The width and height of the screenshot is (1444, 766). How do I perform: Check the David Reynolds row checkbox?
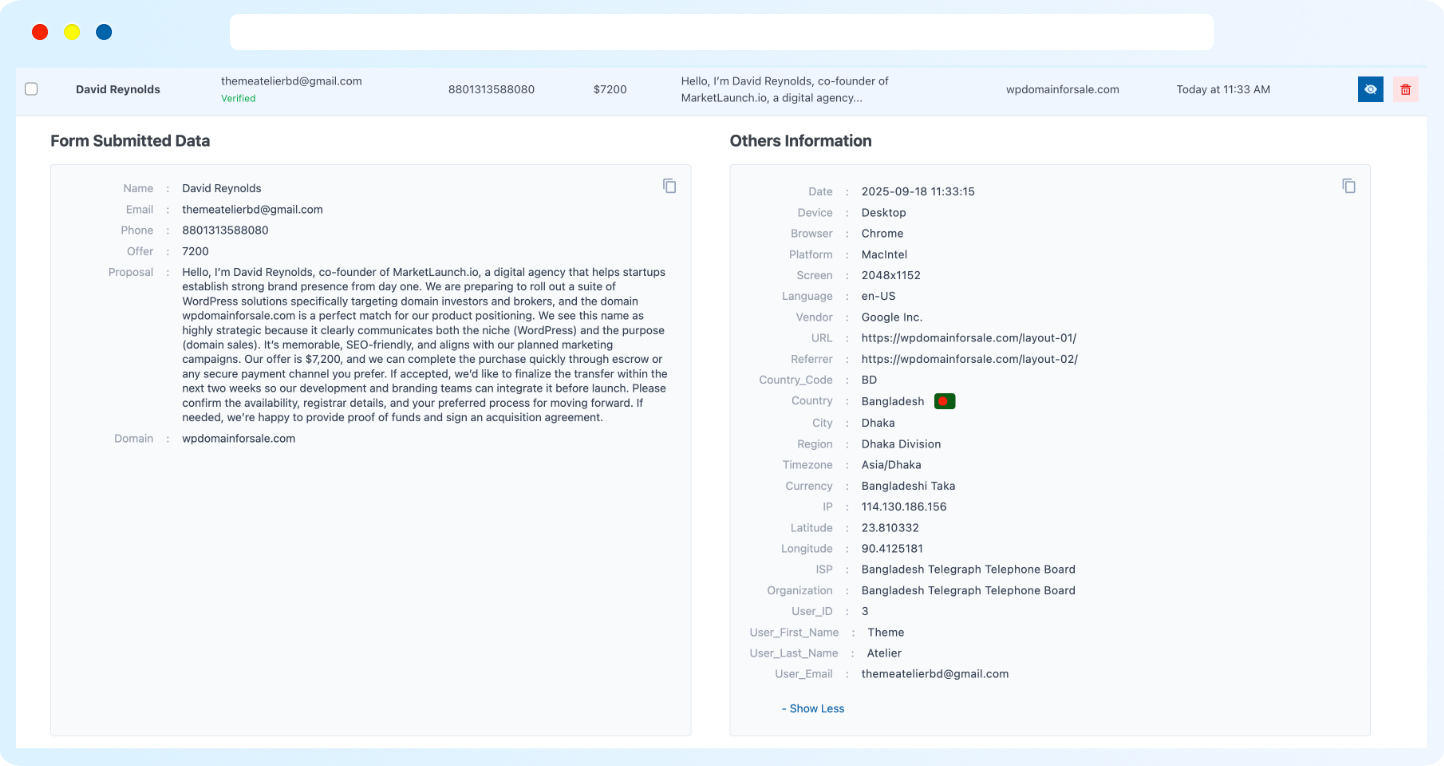tap(31, 89)
